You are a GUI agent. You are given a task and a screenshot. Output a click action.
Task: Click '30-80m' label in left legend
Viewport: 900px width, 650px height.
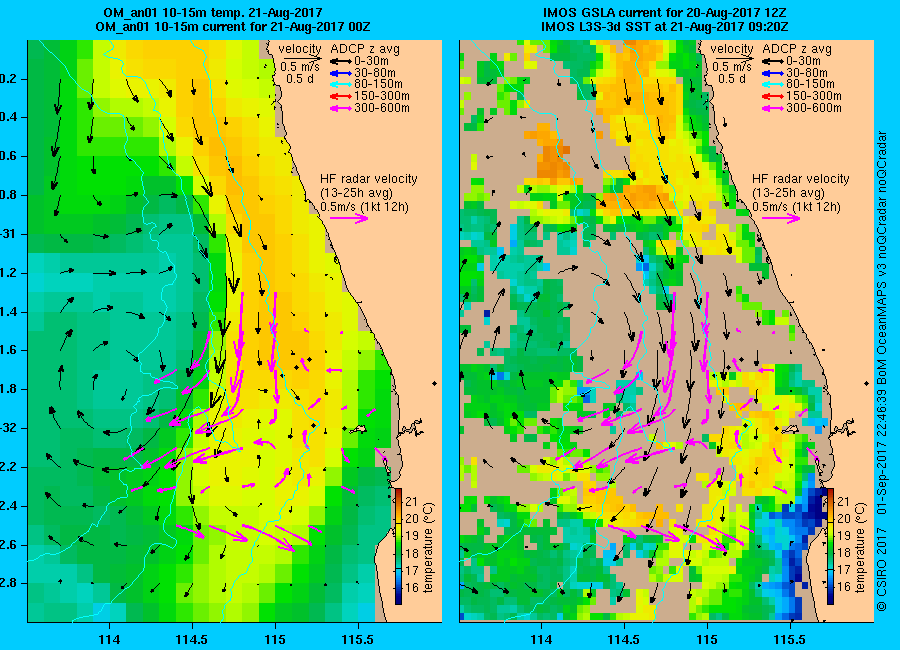[x=375, y=73]
